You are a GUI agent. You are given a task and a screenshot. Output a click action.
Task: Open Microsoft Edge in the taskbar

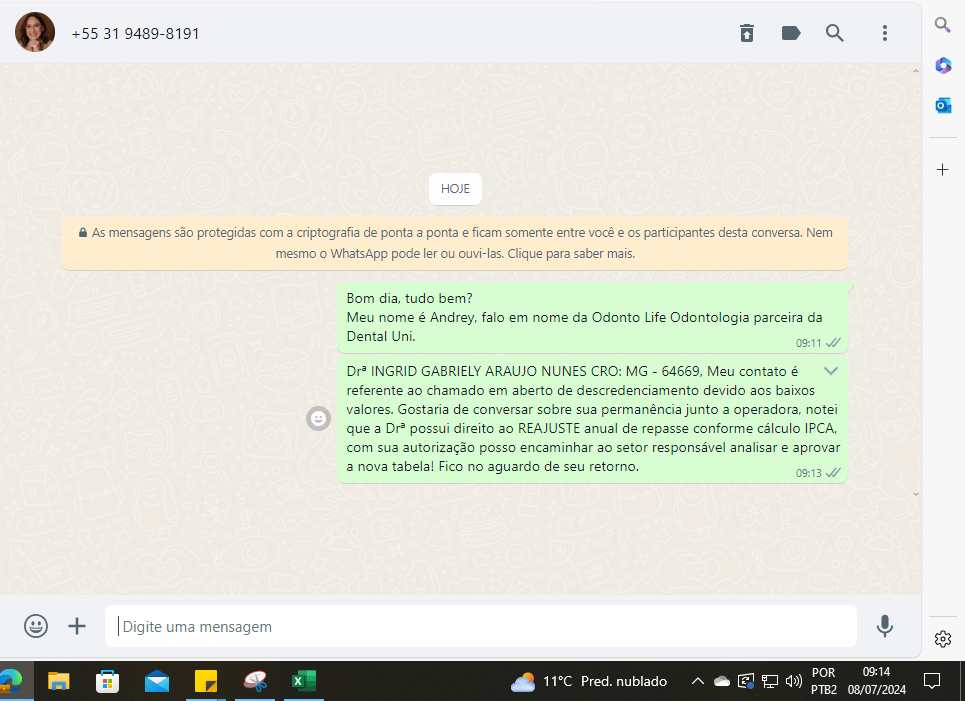click(x=10, y=681)
